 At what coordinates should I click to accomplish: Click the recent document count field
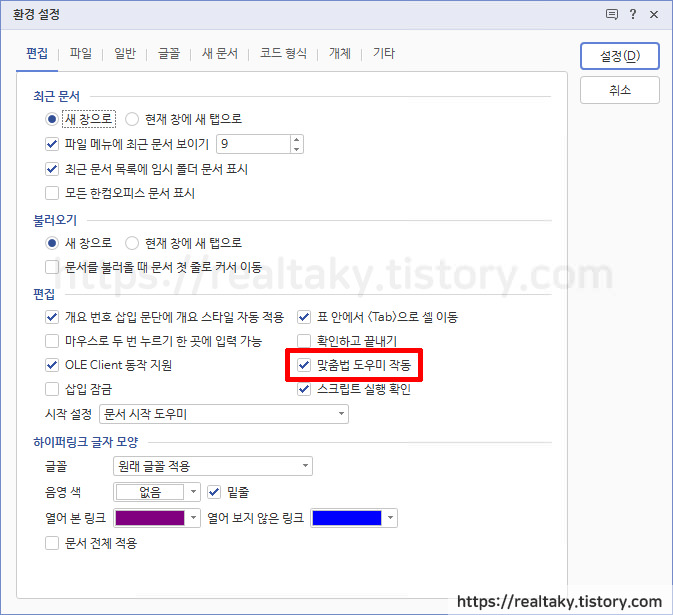253,144
